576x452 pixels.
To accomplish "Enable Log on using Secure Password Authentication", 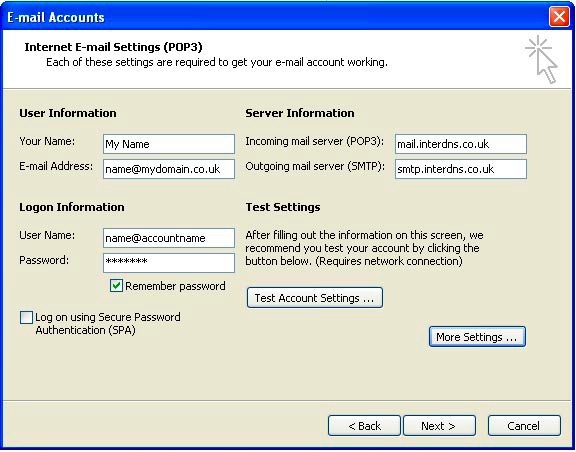I will (x=26, y=318).
